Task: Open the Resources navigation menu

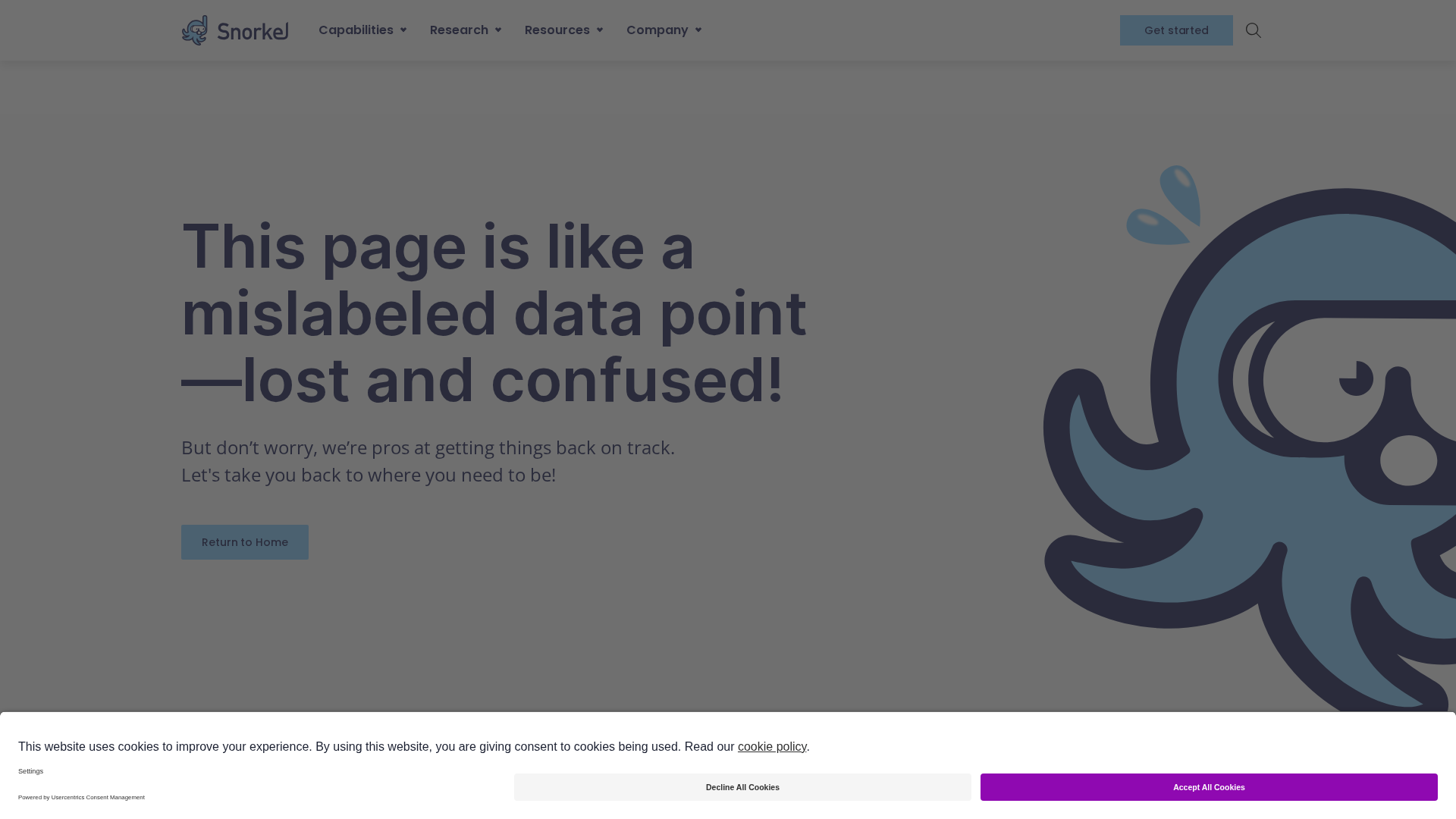Action: (x=557, y=30)
